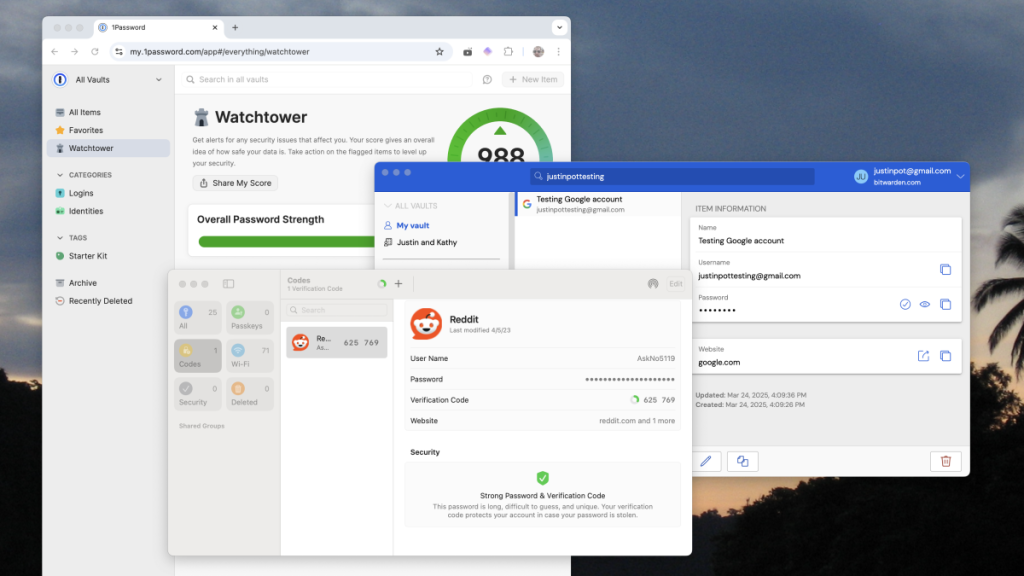Delete the item with the trash icon
This screenshot has width=1024, height=576.
click(945, 461)
